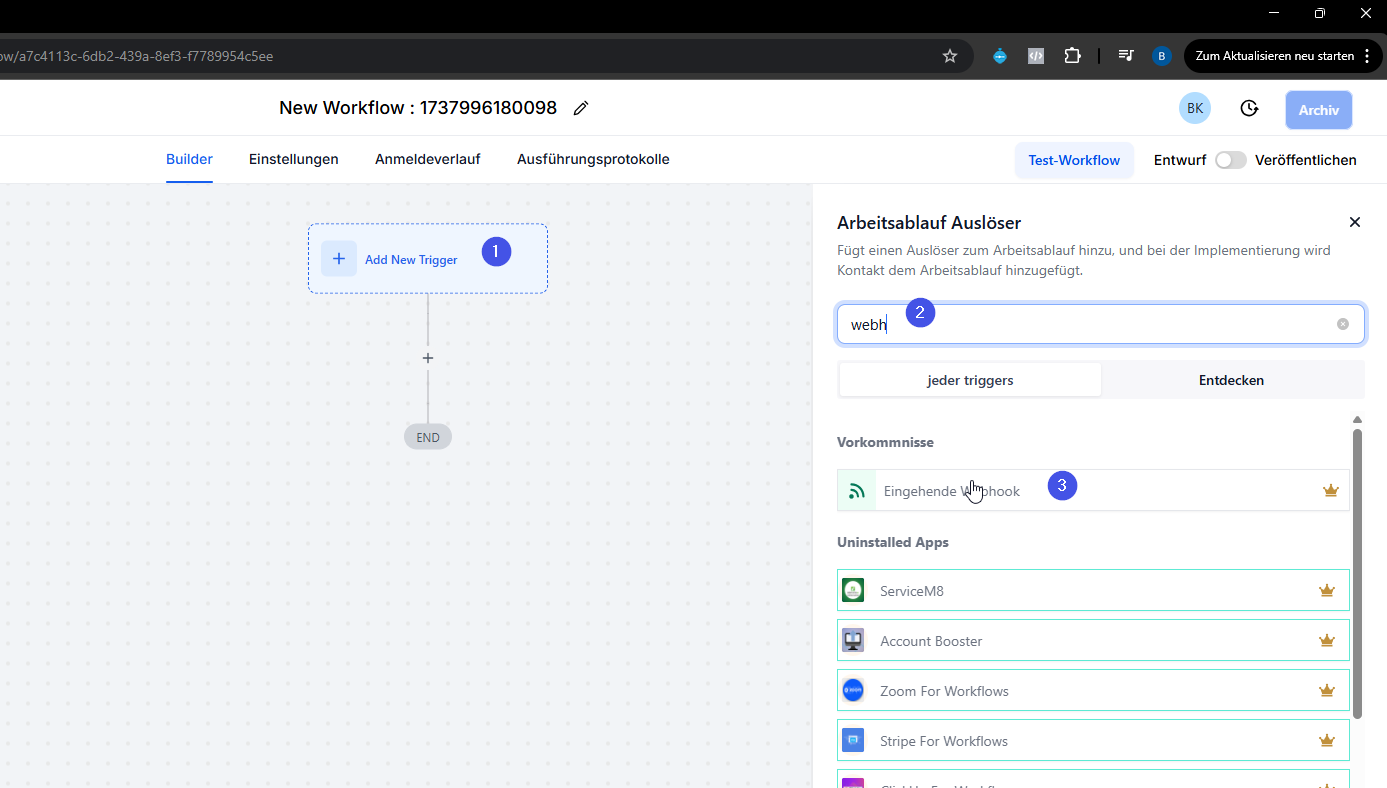The width and height of the screenshot is (1387, 788).
Task: Open the Anmeldeverlauf tab
Action: tap(428, 159)
